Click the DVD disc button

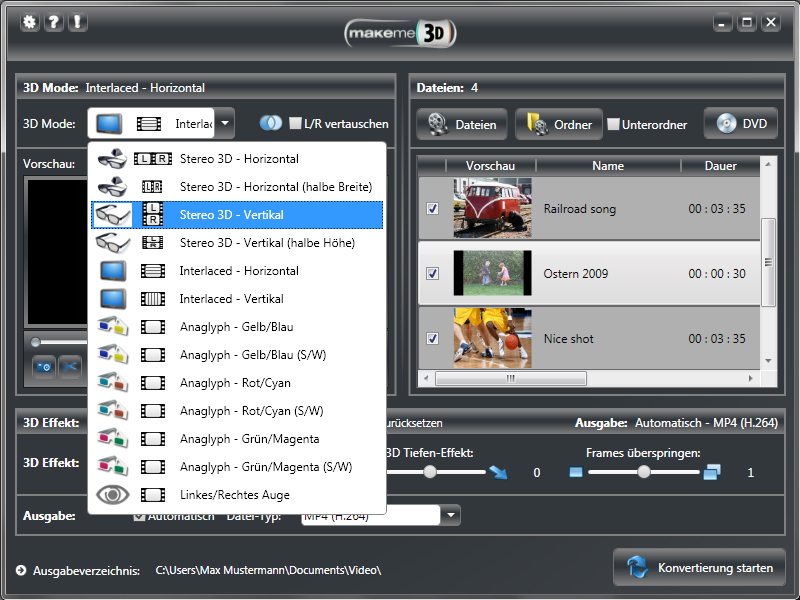pyautogui.click(x=740, y=124)
